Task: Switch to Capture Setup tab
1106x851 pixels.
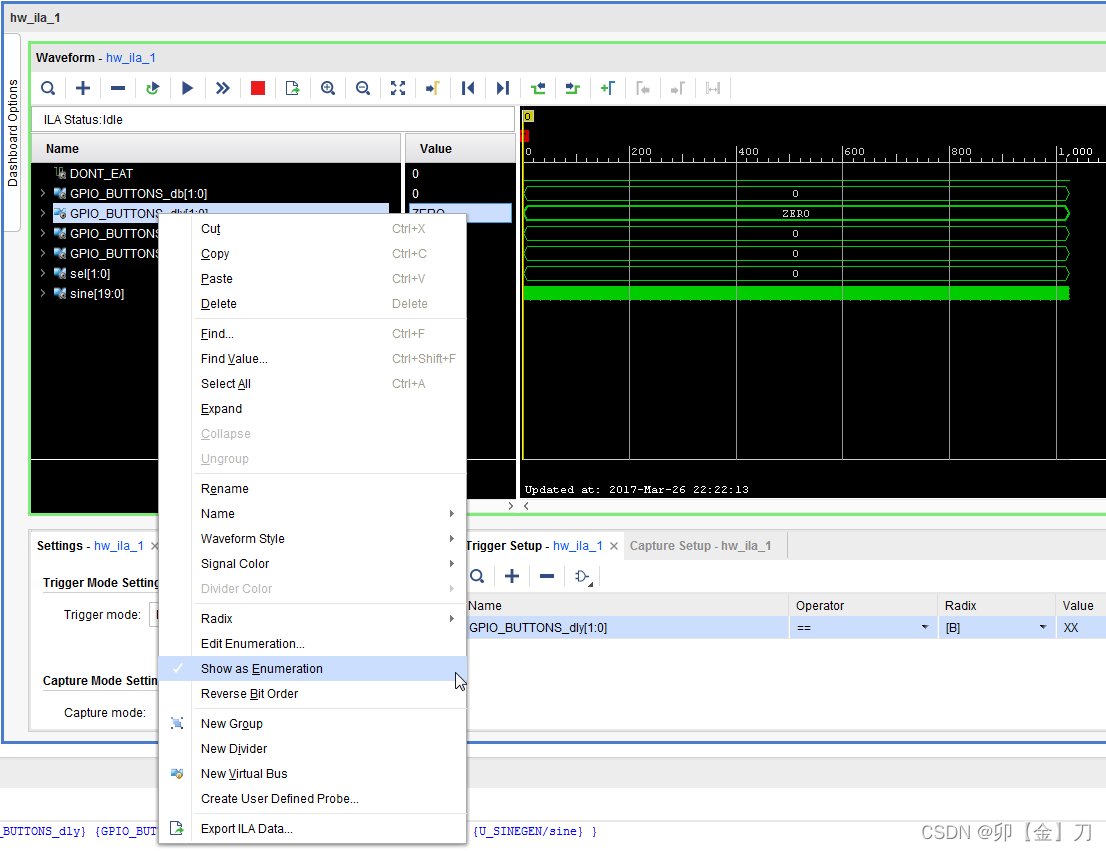Action: tap(700, 546)
